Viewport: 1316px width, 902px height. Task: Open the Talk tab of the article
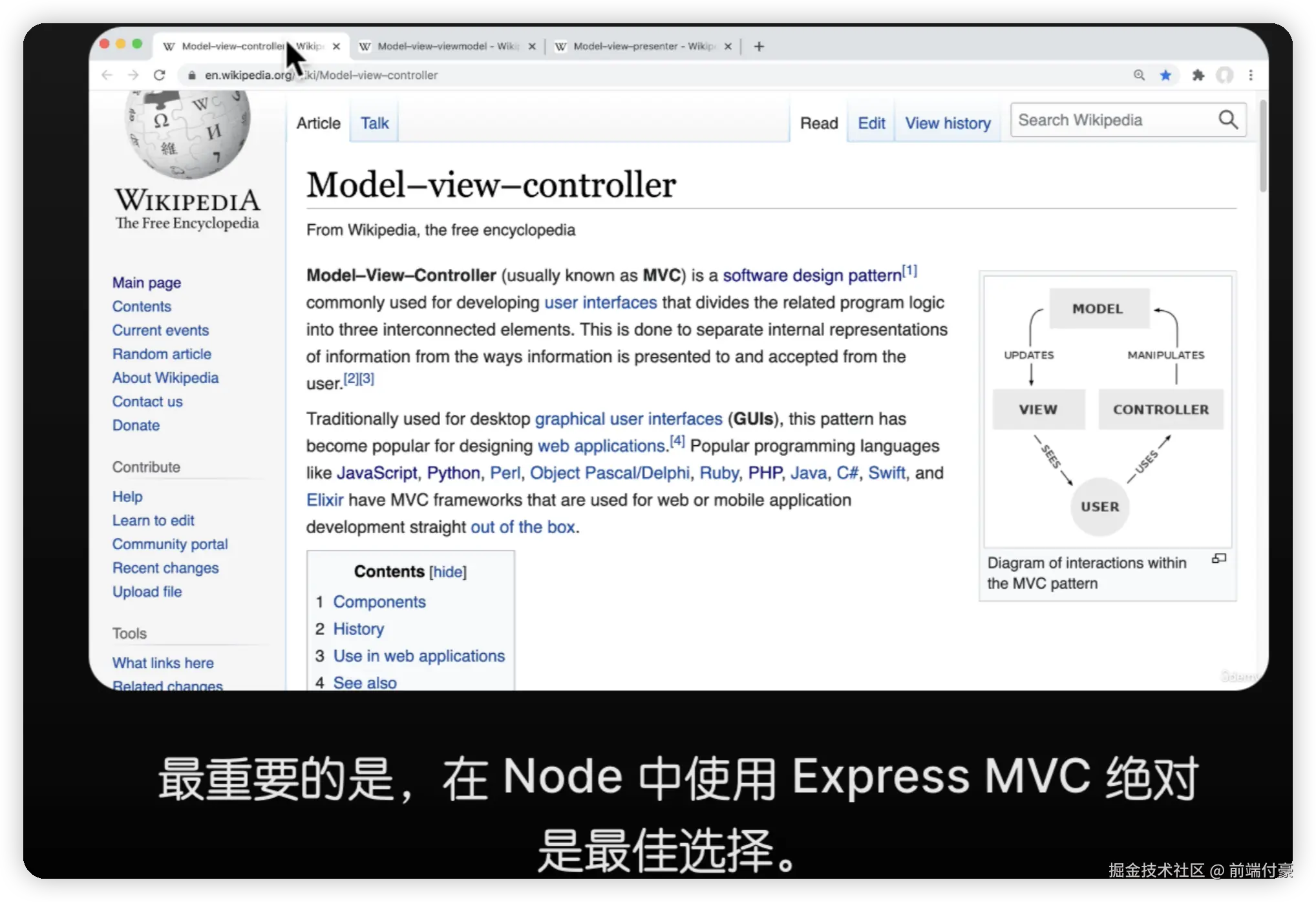[374, 123]
